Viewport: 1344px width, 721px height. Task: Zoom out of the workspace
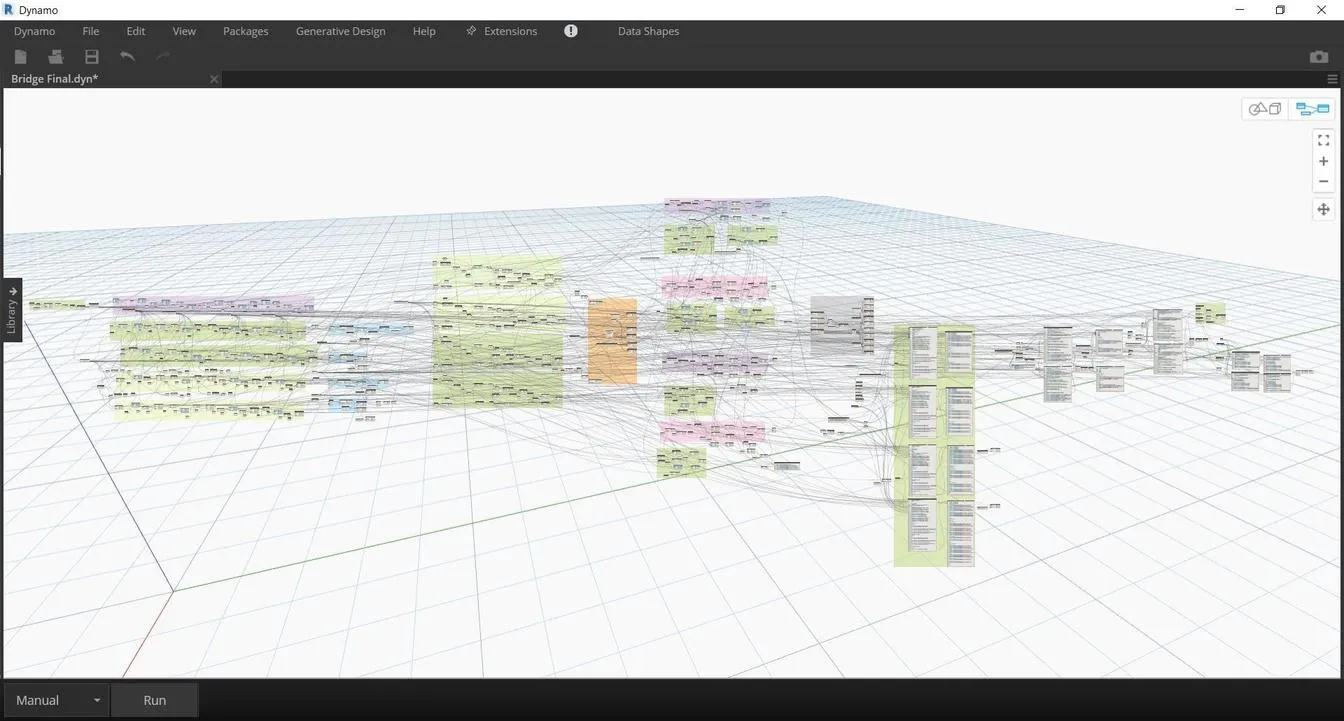1323,181
